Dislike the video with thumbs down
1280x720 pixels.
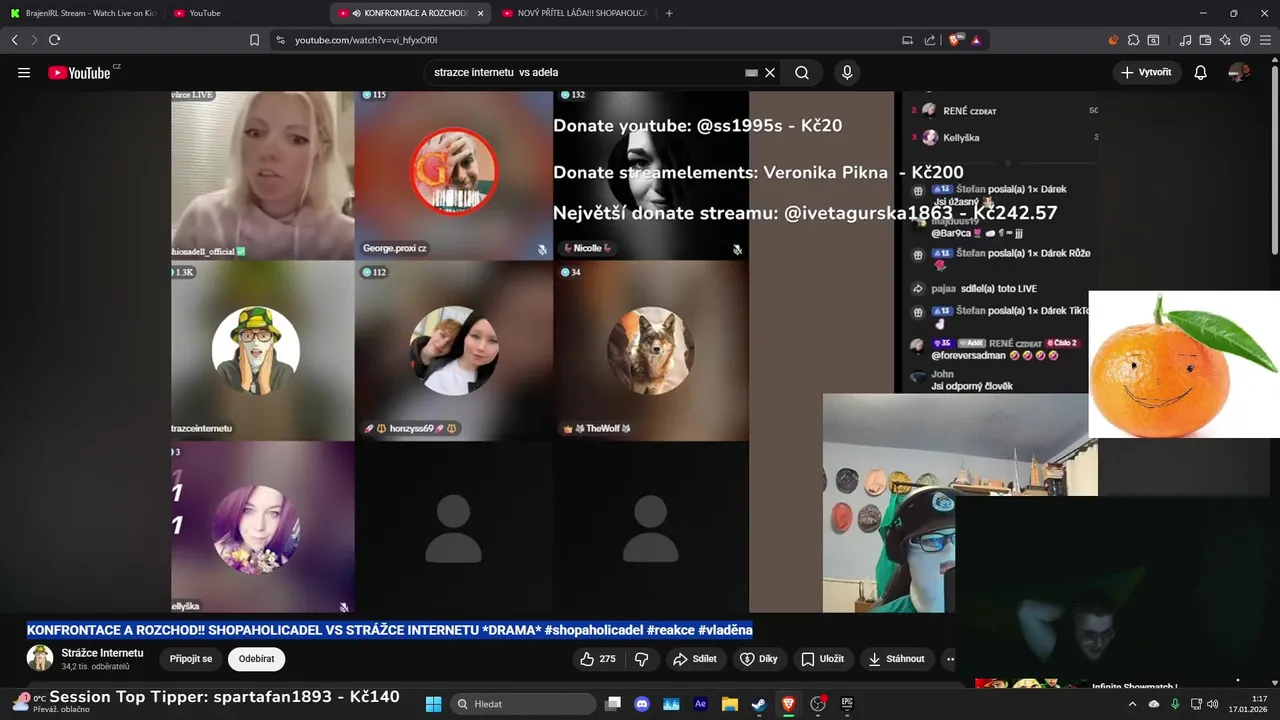(x=642, y=659)
